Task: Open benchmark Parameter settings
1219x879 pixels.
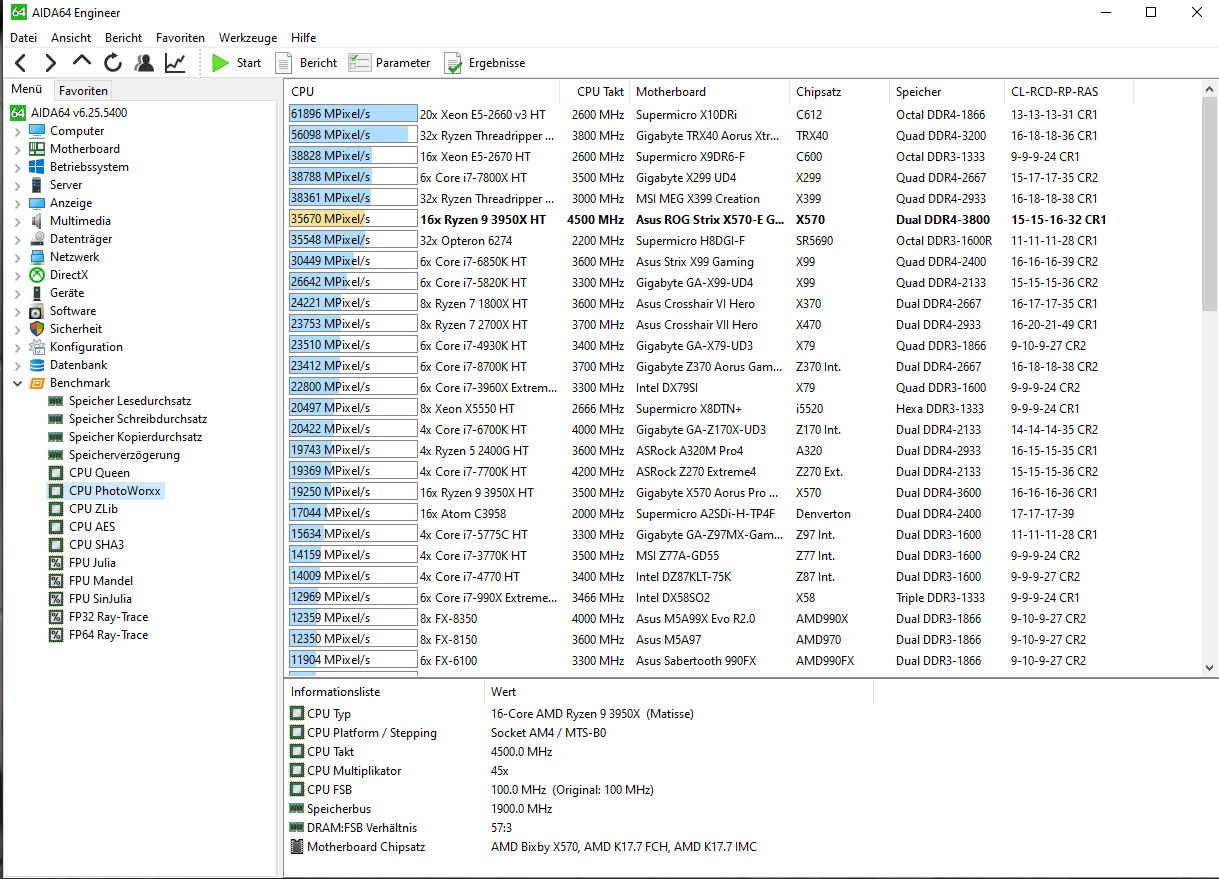Action: coord(389,63)
